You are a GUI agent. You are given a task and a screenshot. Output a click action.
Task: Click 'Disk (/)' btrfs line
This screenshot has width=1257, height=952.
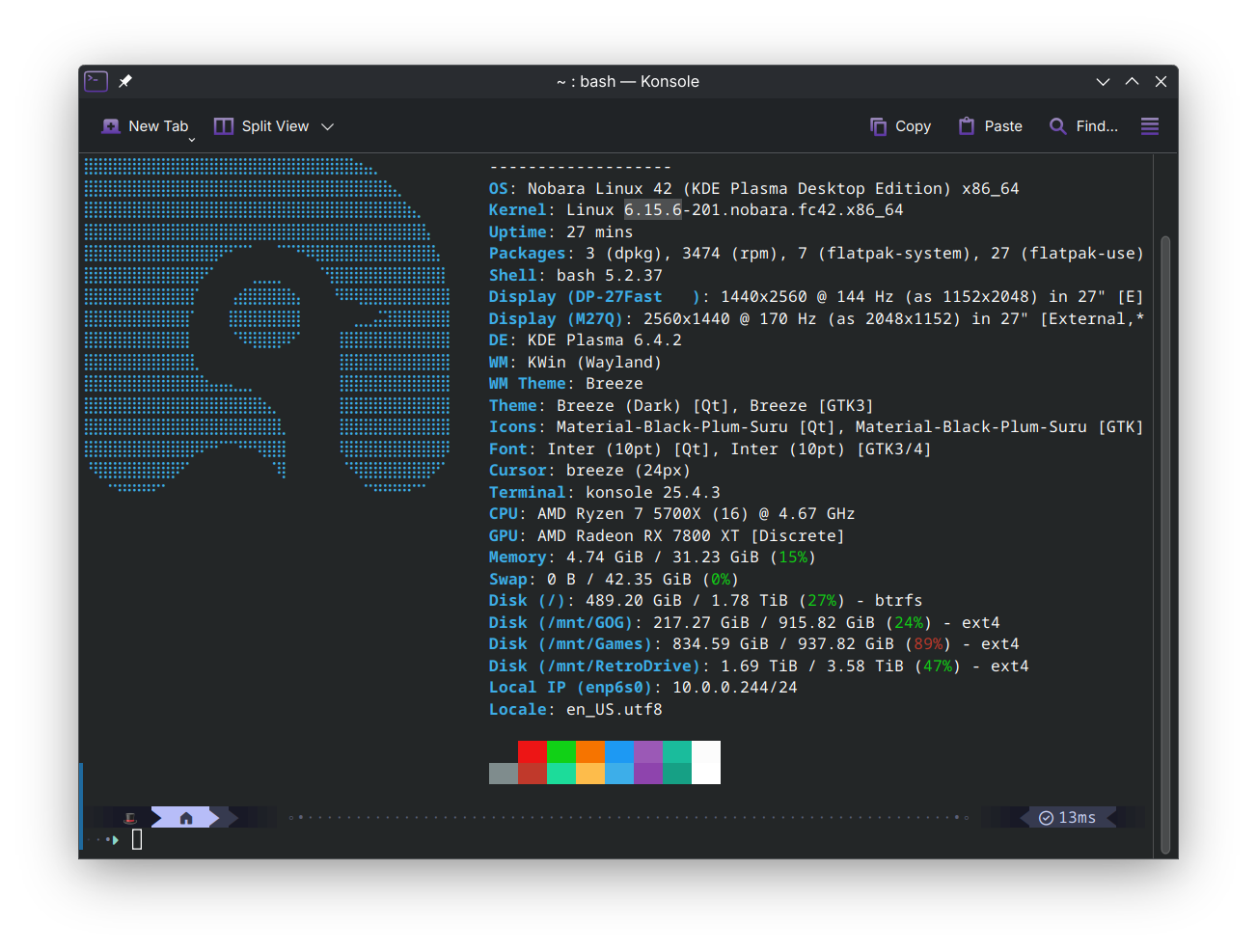pos(706,601)
